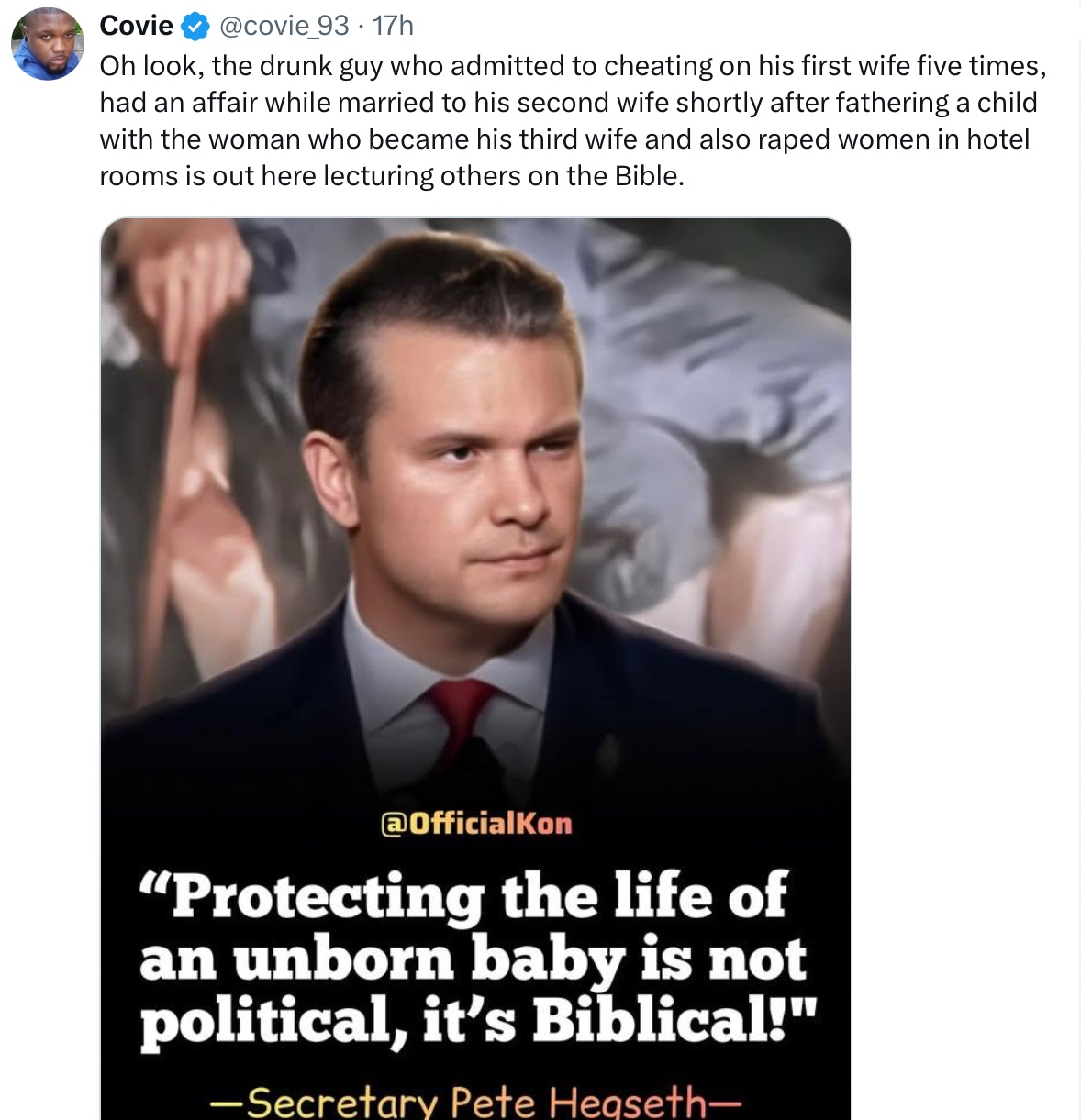Click 'Protecting the life of' quote line
The image size is (1092, 1120).
tap(463, 894)
